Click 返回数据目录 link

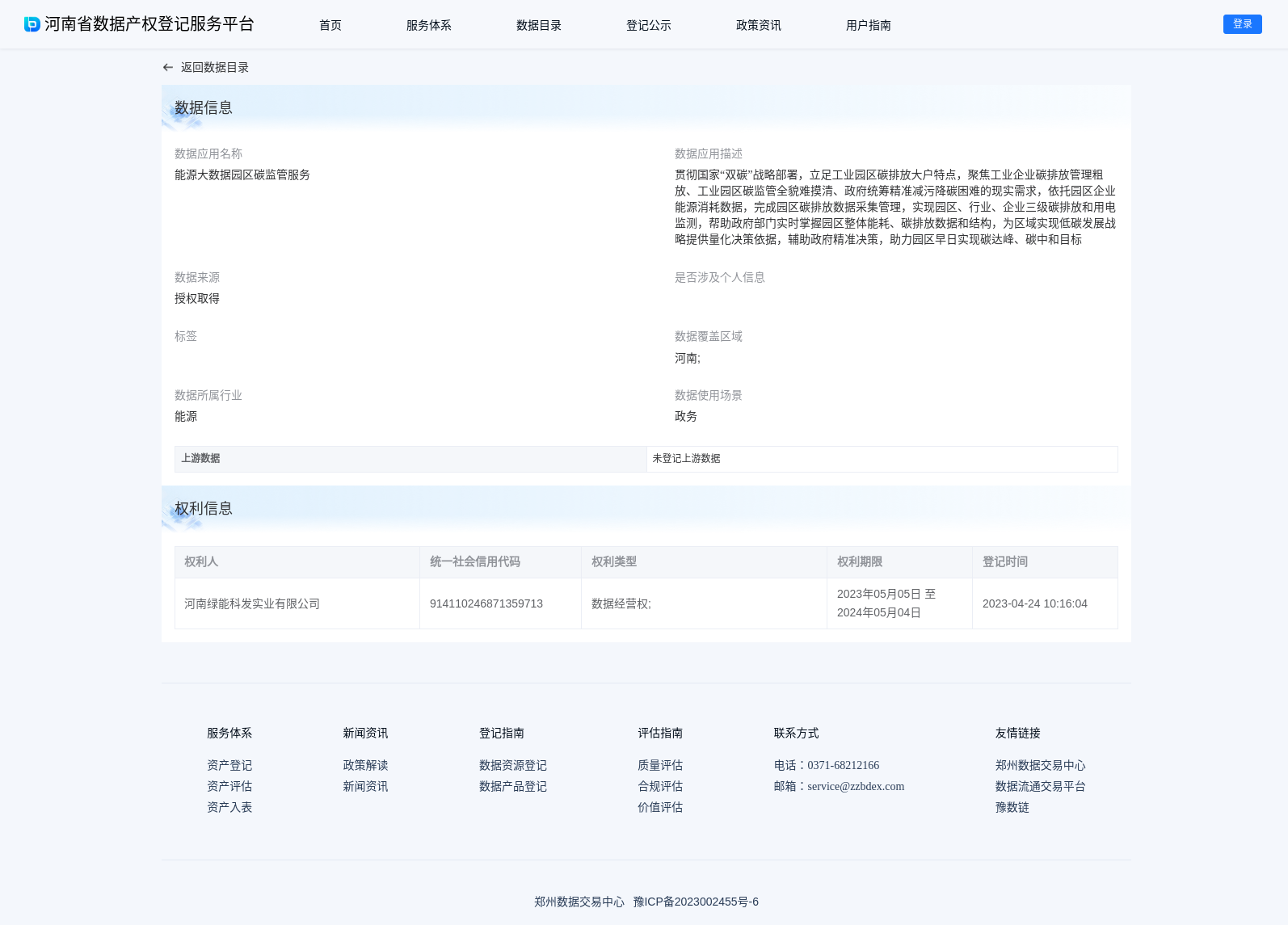point(215,68)
